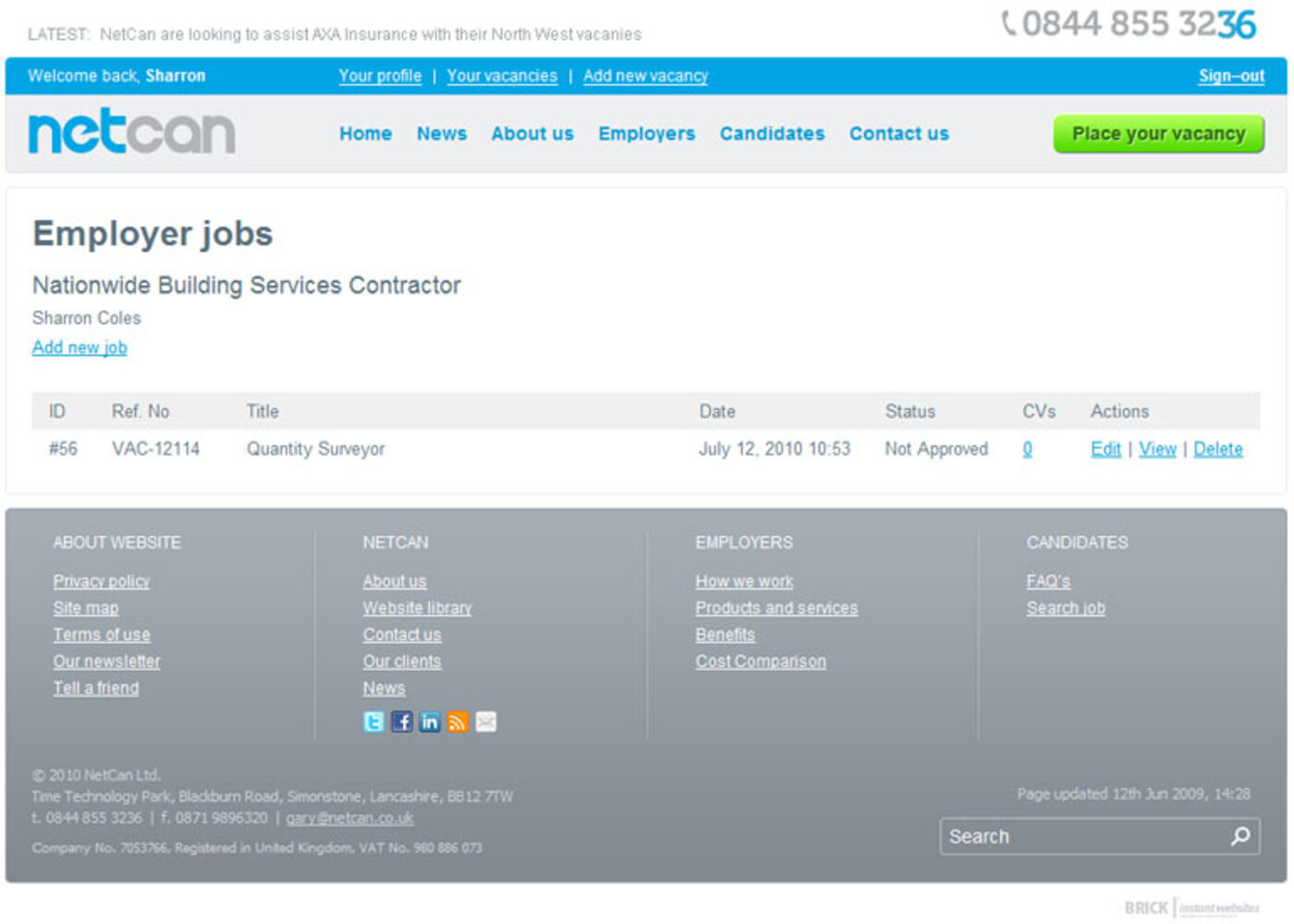Open the Facebook social icon
This screenshot has width=1294, height=924.
click(401, 722)
